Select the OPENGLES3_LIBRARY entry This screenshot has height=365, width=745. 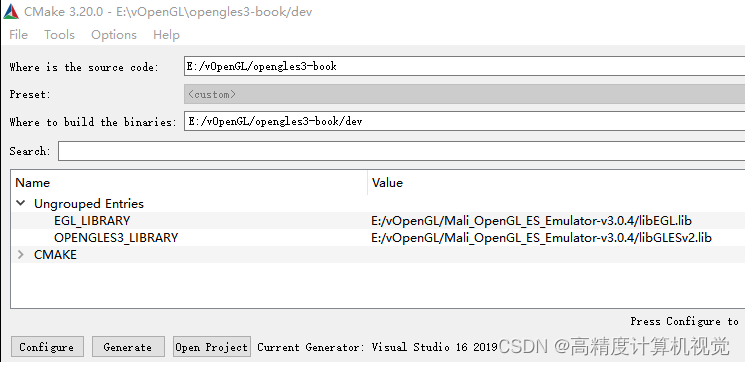point(116,238)
